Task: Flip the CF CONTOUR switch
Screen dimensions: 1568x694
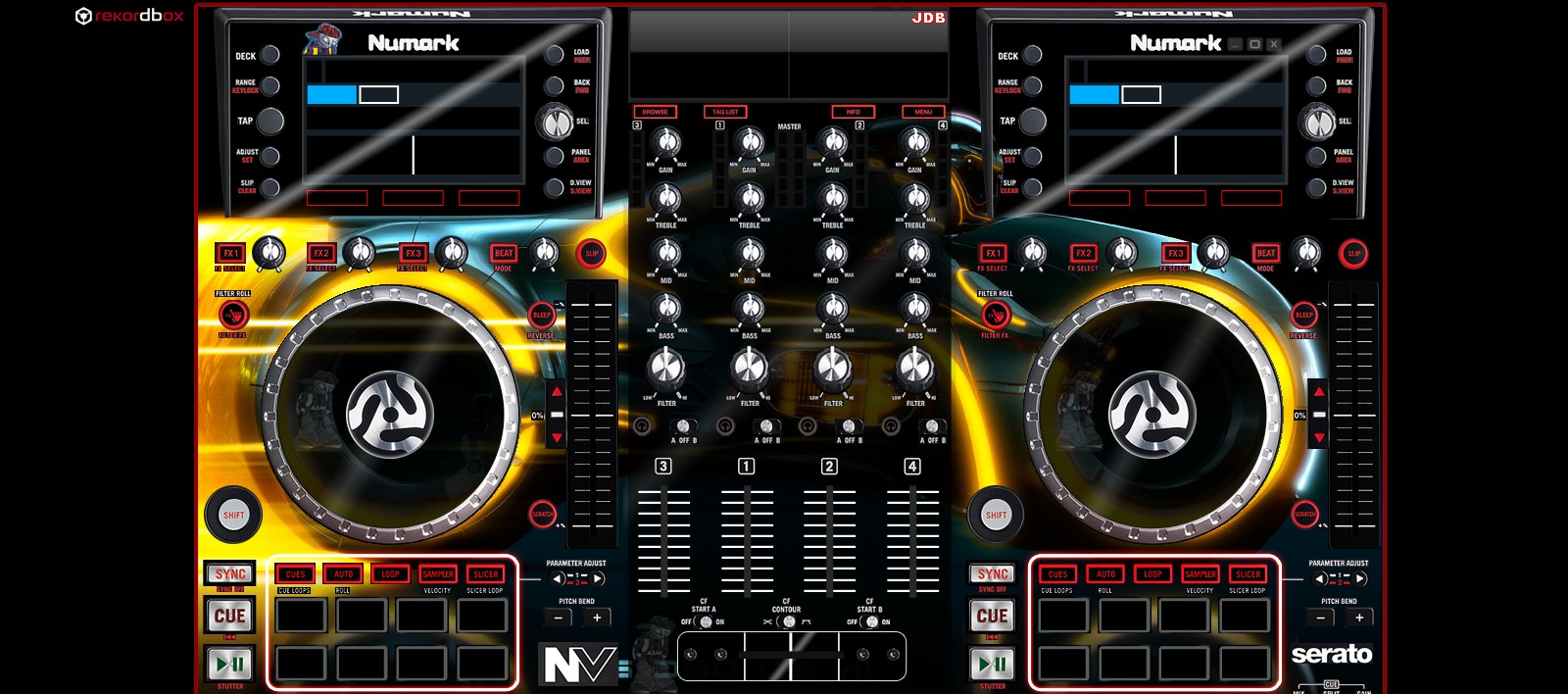Action: point(789,621)
